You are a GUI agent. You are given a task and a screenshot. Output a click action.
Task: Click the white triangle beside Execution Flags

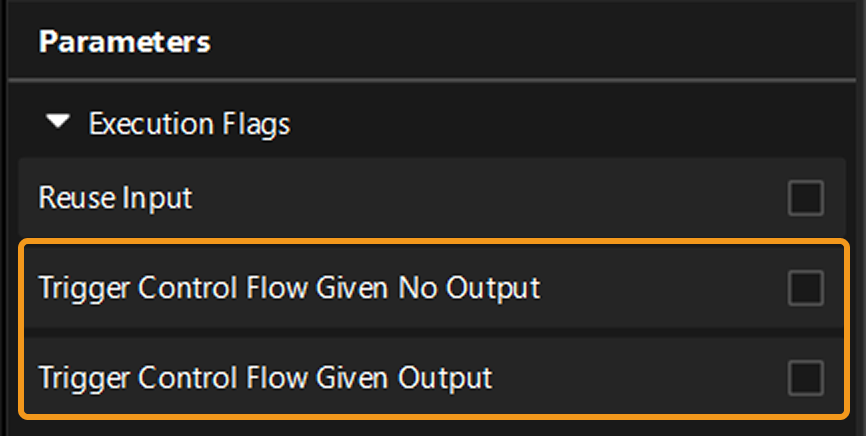click(x=60, y=123)
